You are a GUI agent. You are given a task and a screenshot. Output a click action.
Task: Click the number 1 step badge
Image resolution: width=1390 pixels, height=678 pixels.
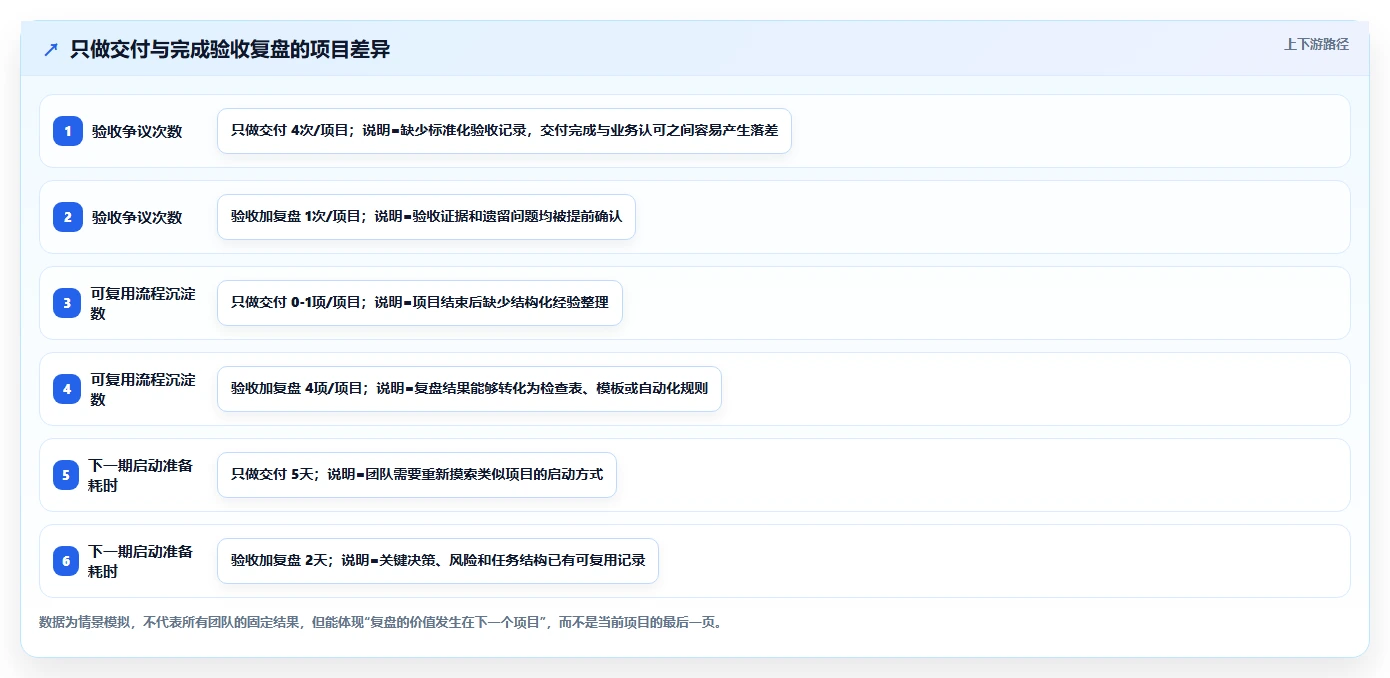[x=68, y=130]
